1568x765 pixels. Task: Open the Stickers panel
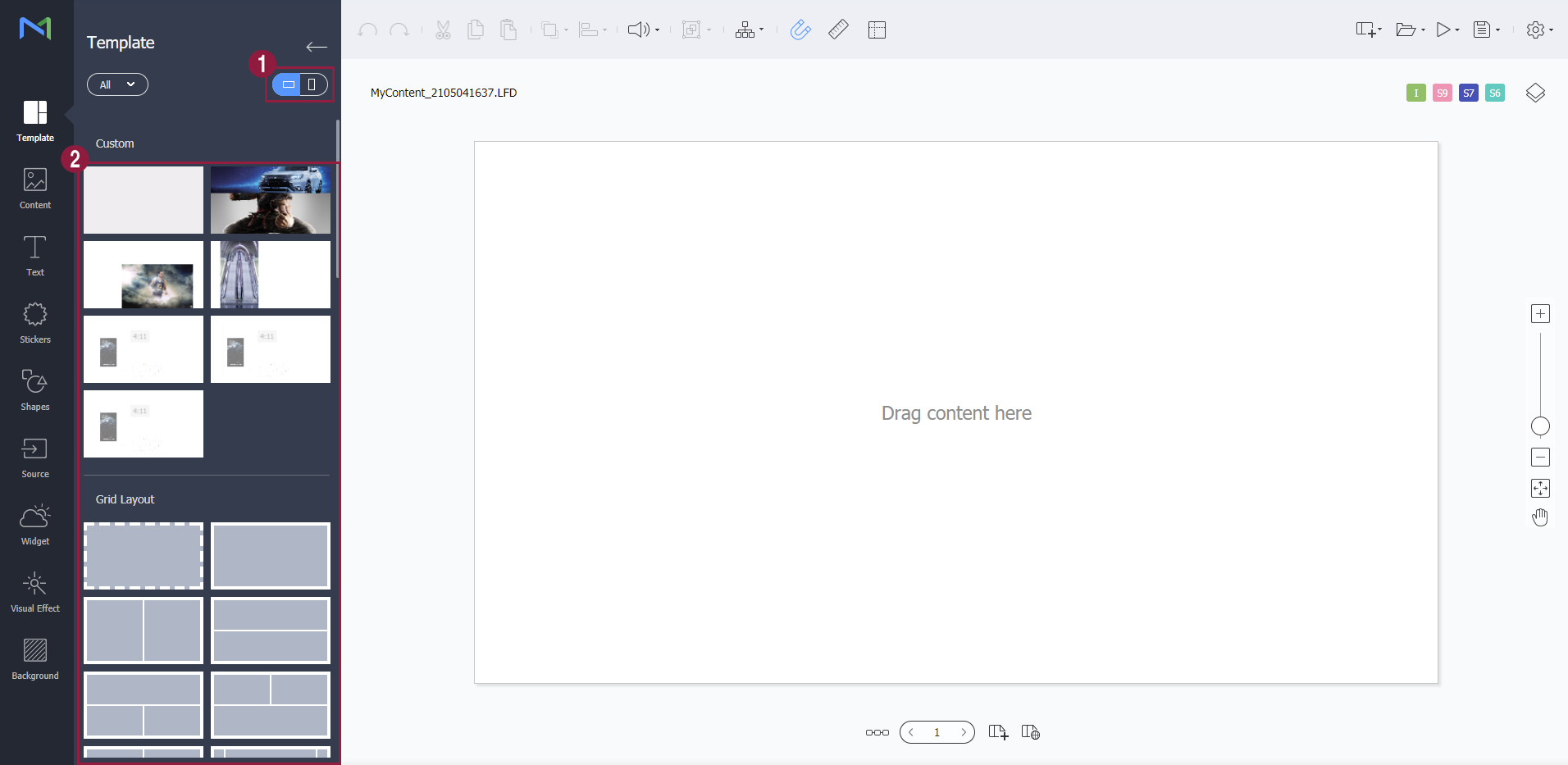pos(35,323)
